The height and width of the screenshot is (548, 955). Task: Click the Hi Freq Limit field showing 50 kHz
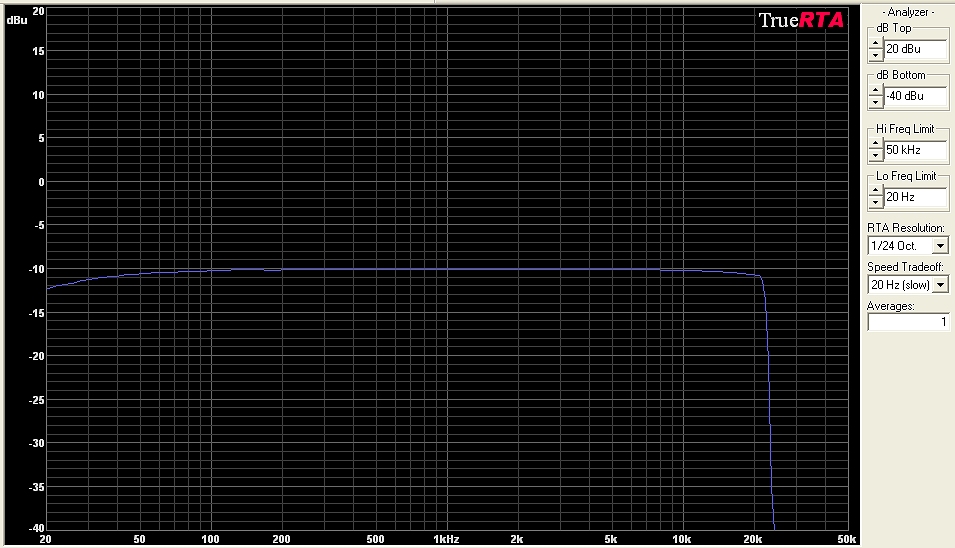915,150
